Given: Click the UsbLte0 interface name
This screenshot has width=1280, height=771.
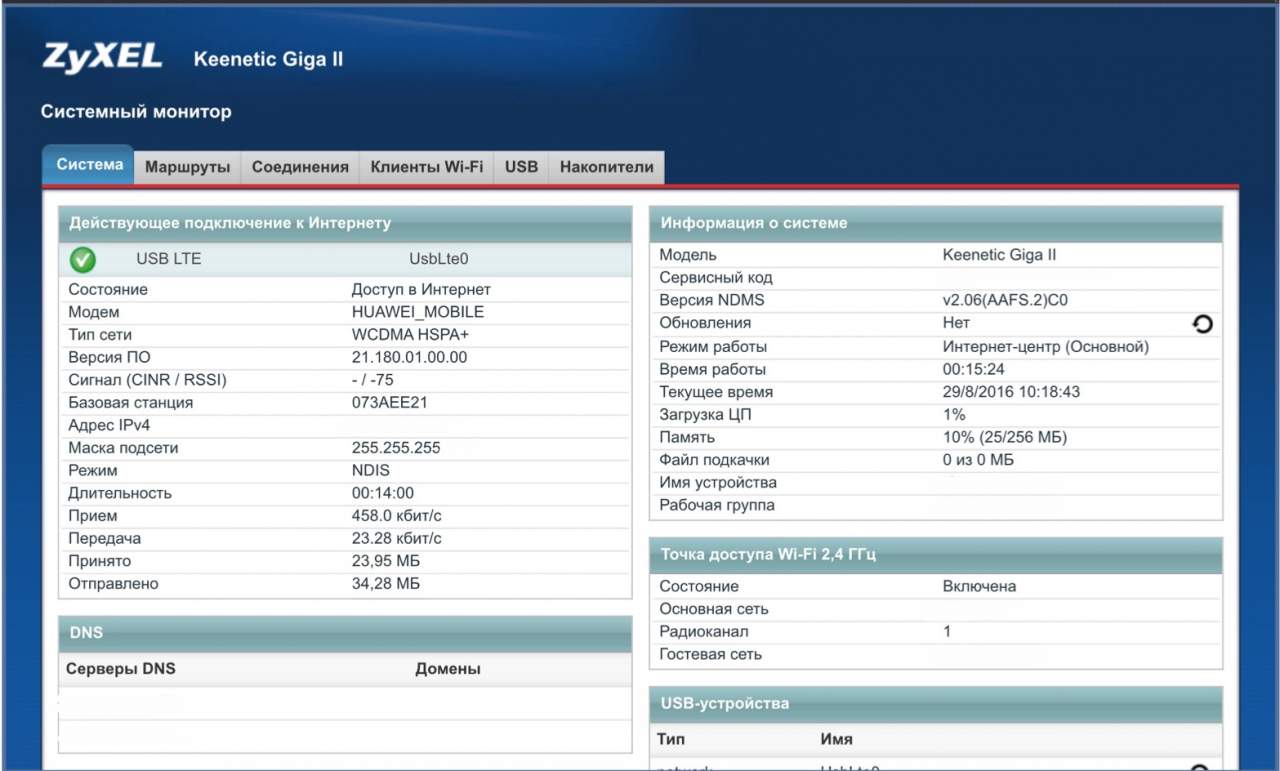Looking at the screenshot, I should pos(438,259).
